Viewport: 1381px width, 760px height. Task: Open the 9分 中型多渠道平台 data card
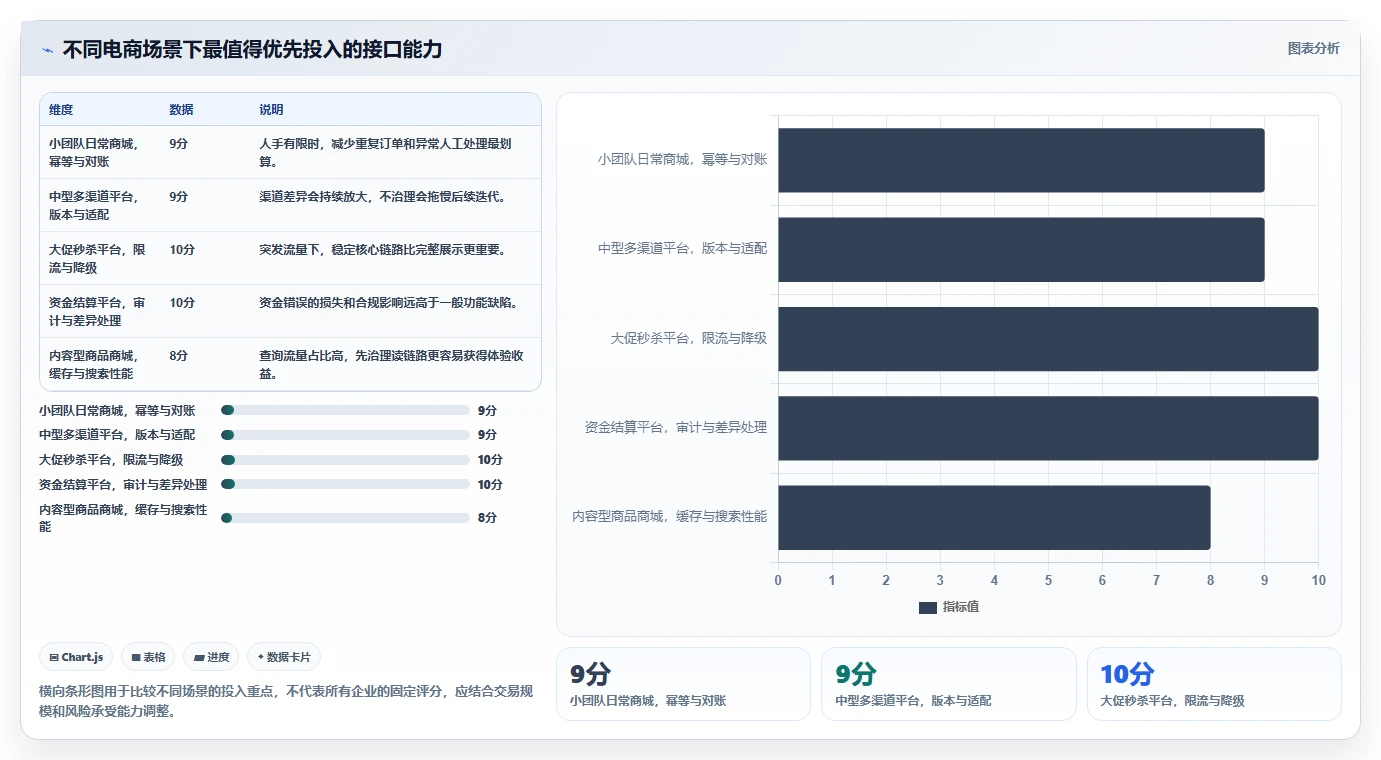pyautogui.click(x=949, y=684)
